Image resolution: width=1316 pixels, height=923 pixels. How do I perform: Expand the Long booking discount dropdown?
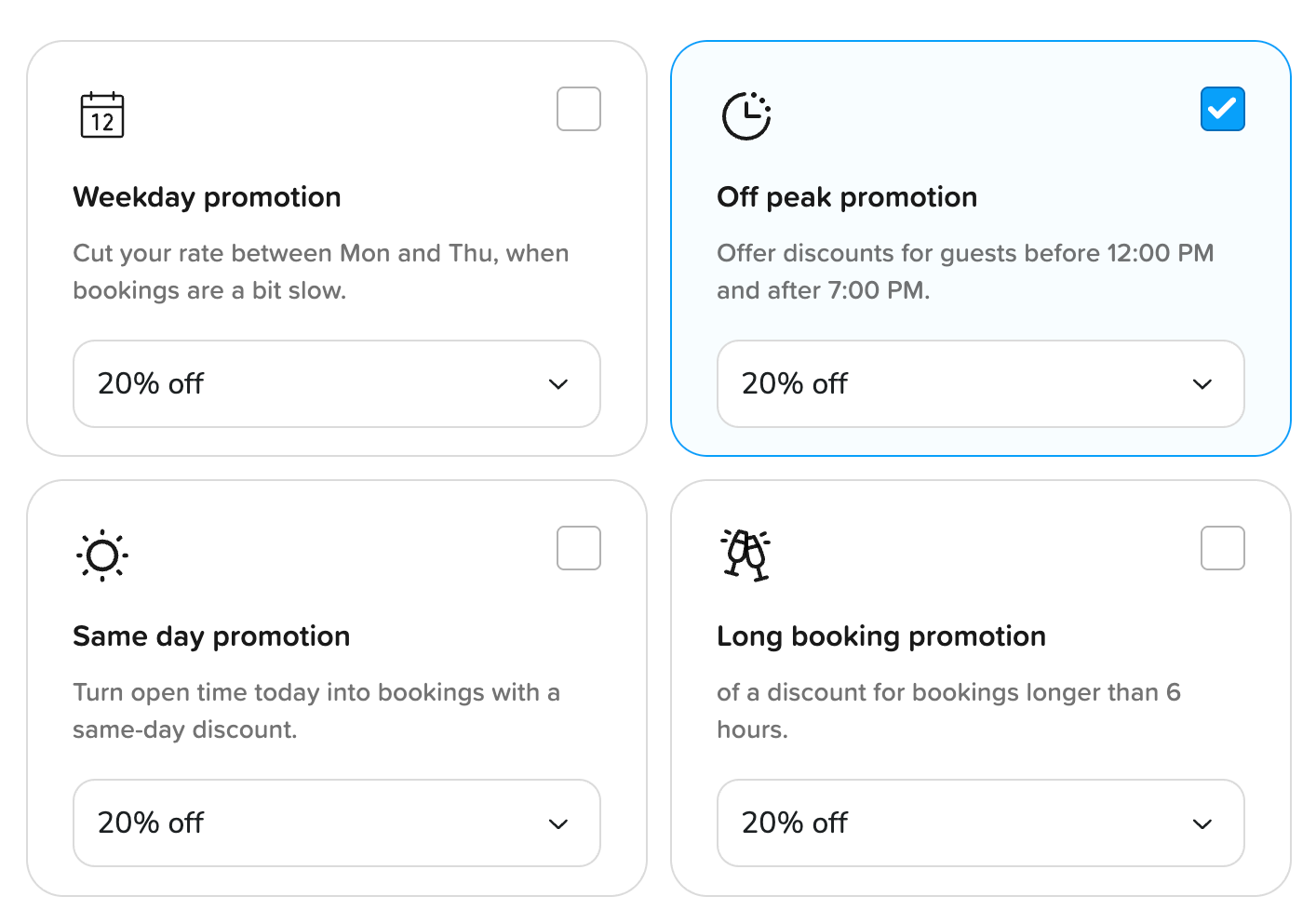(980, 823)
